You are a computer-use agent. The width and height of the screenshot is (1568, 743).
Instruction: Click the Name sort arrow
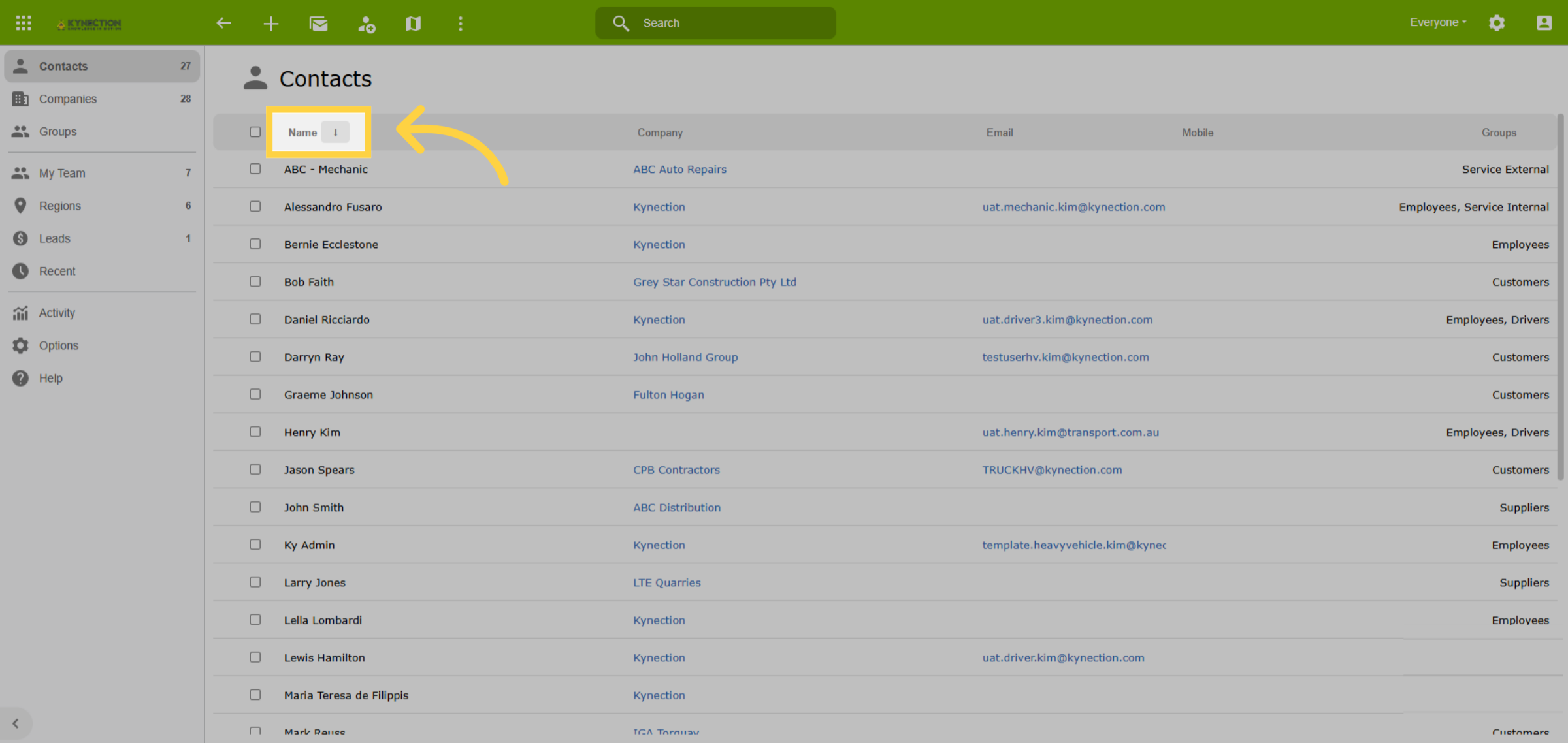(x=335, y=132)
